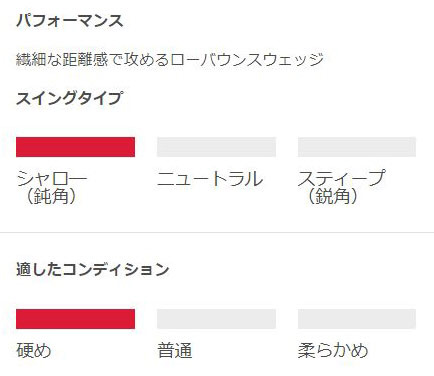Click the horizontal divider line between sections
Image resolution: width=434 pixels, height=376 pixels.
pos(217,232)
